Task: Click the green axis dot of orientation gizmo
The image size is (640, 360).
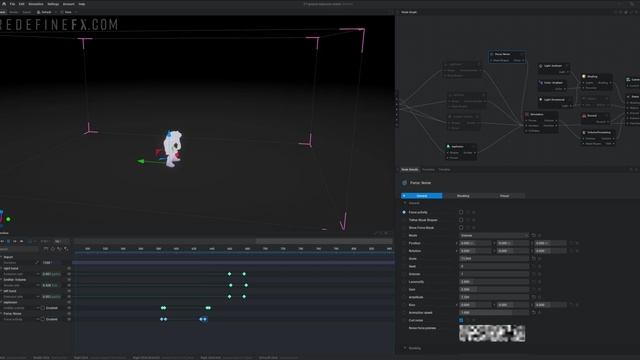Action: tap(8, 219)
